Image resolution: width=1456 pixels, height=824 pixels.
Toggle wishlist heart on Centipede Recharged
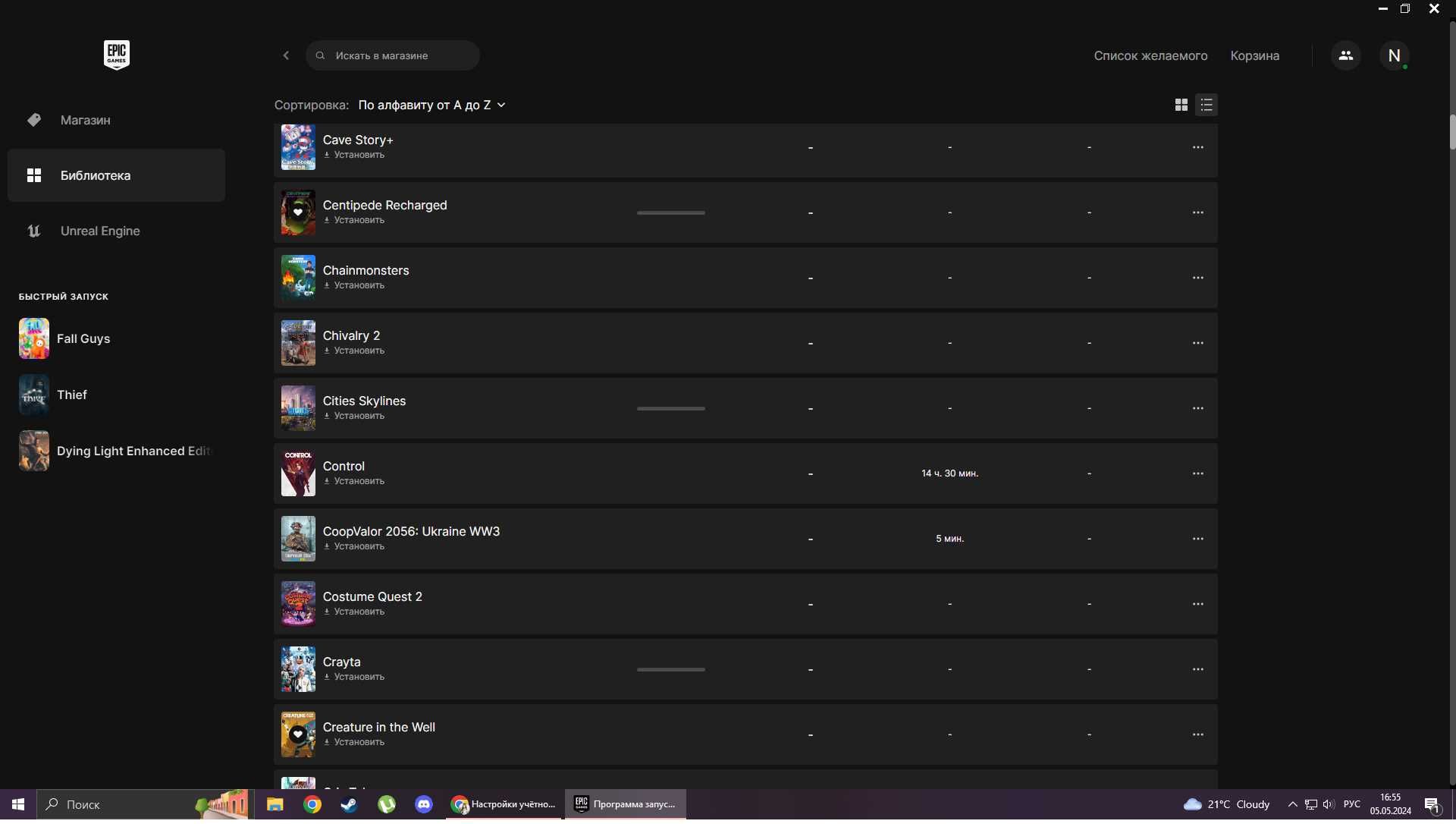click(x=298, y=211)
